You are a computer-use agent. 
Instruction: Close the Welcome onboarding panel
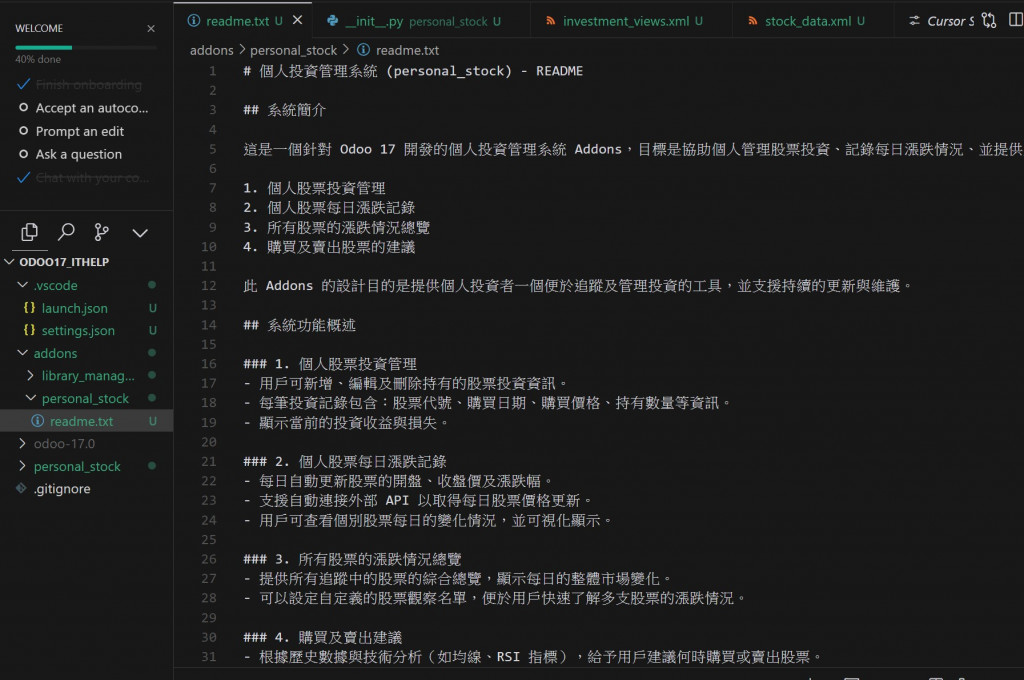151,29
